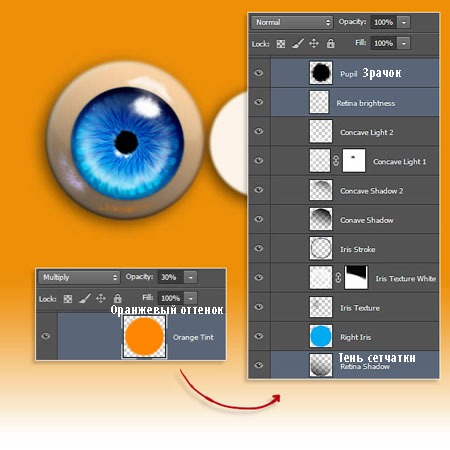This screenshot has height=450, width=450.
Task: Hide the Iris Texture layer
Action: [259, 307]
